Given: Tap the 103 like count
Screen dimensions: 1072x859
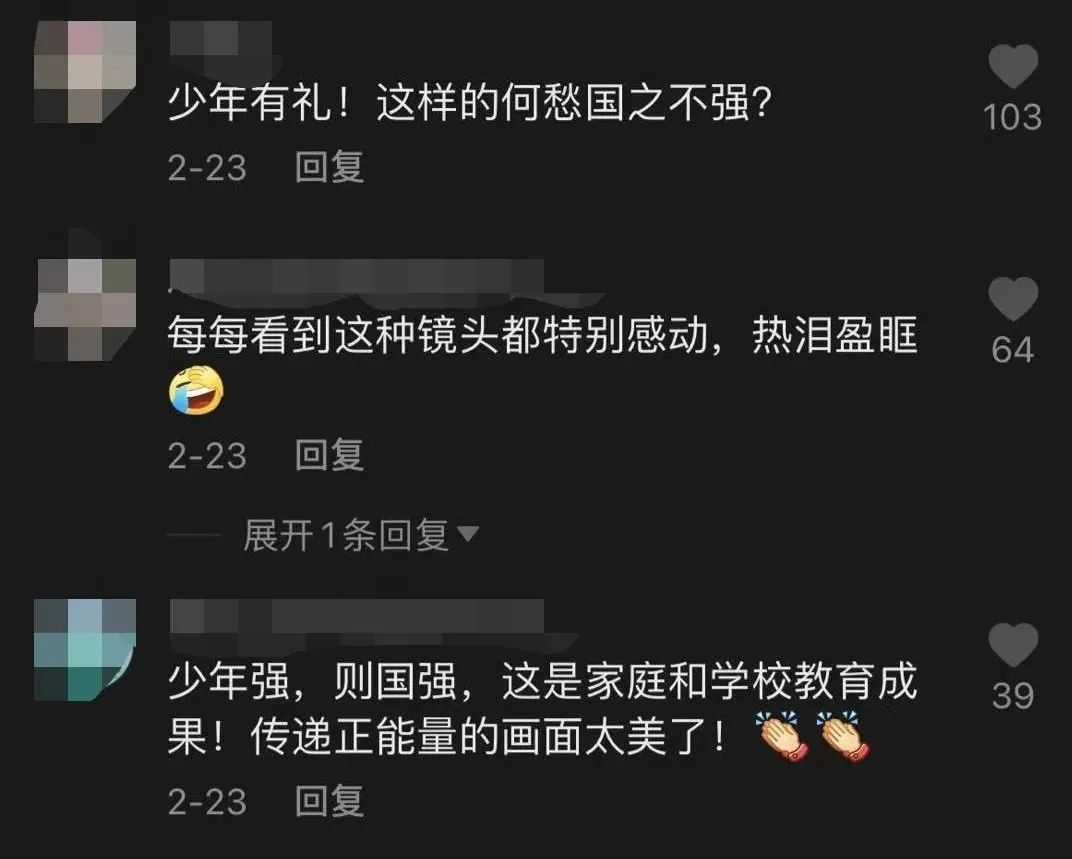Looking at the screenshot, I should (x=1013, y=117).
